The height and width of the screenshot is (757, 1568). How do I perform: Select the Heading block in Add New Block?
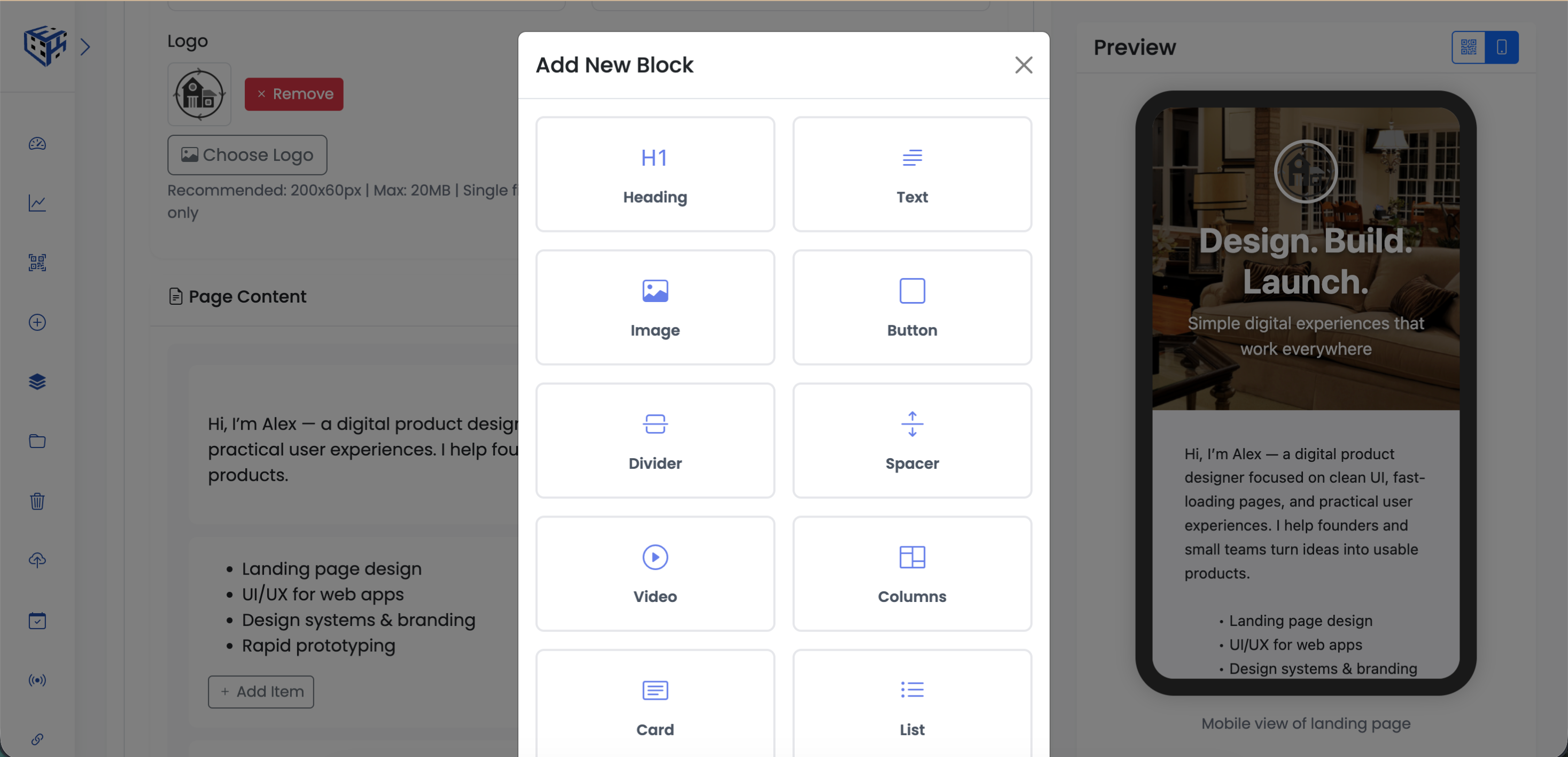[x=655, y=174]
